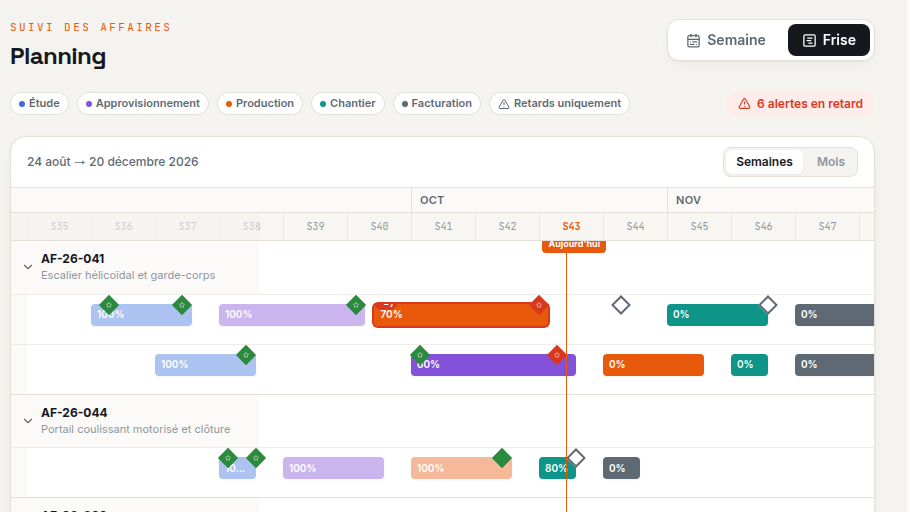The height and width of the screenshot is (512, 910).
Task: Click the solid green diamond on AF-26-044 100% bar
Action: point(502,458)
